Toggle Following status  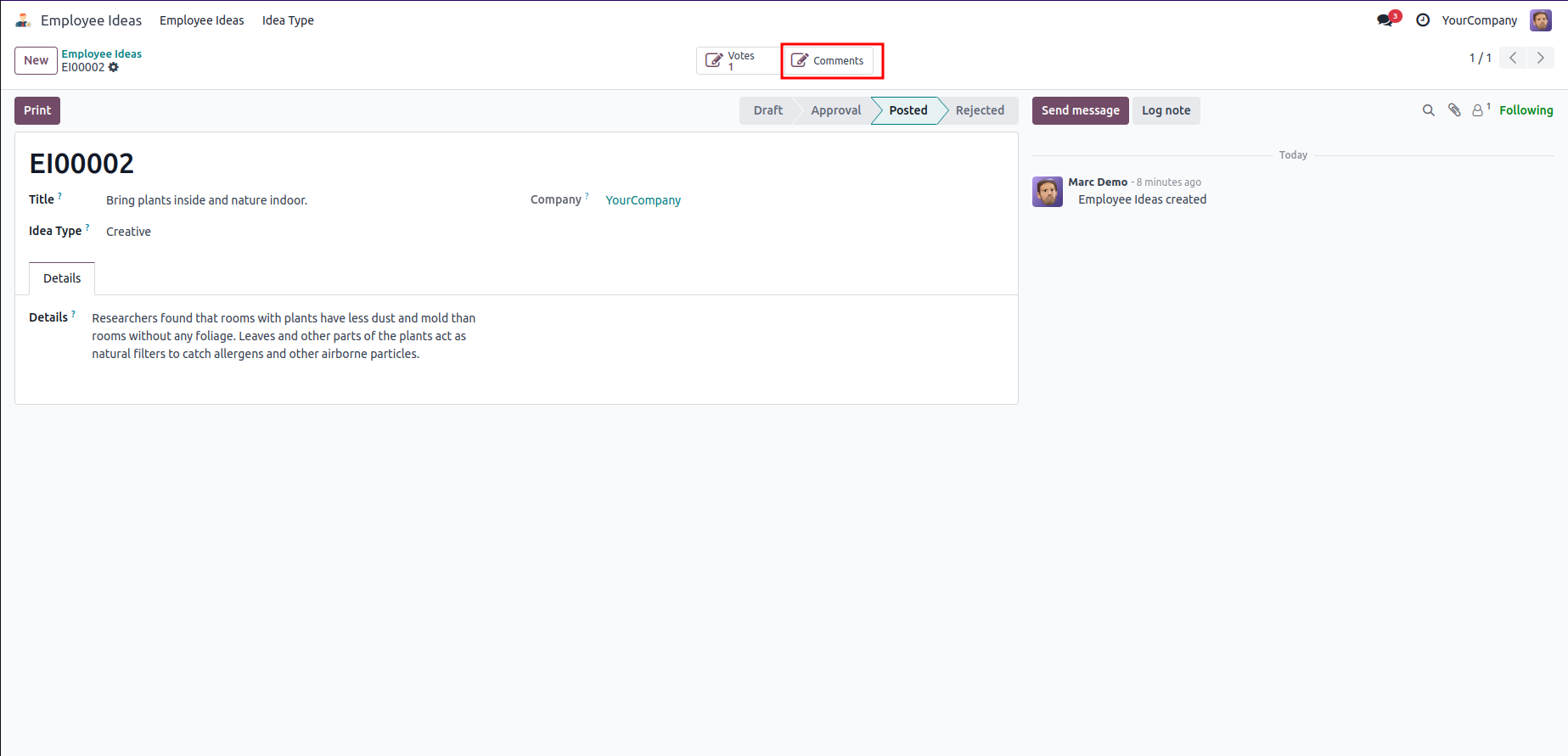pos(1526,110)
